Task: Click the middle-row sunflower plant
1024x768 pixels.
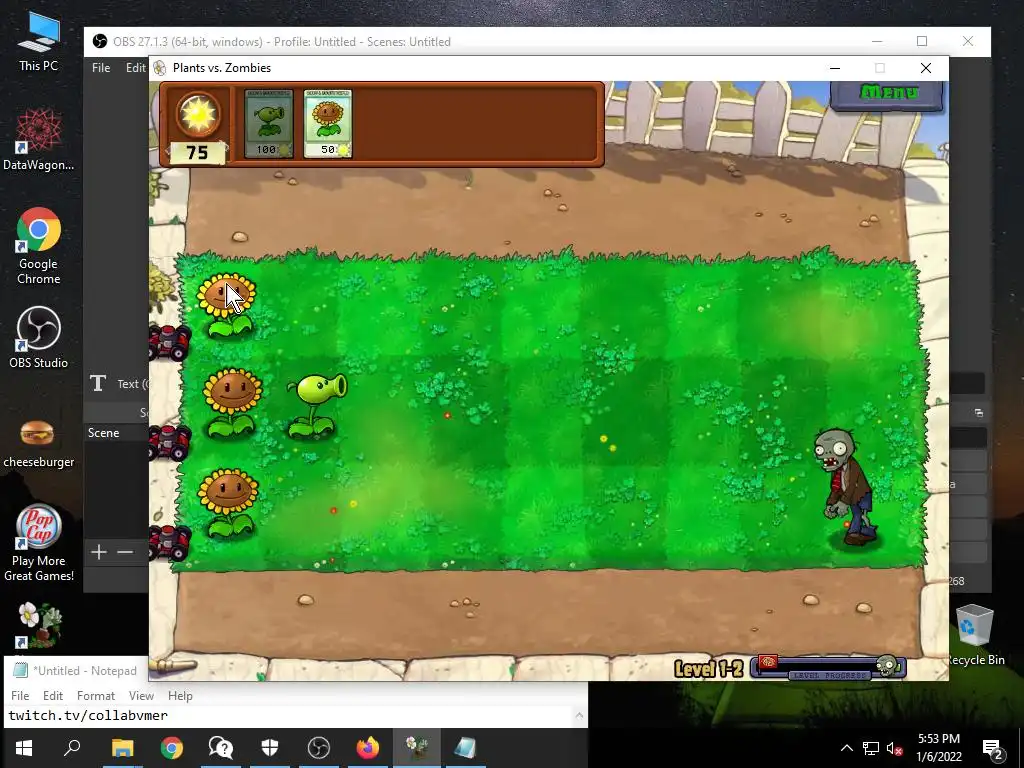Action: tap(232, 401)
